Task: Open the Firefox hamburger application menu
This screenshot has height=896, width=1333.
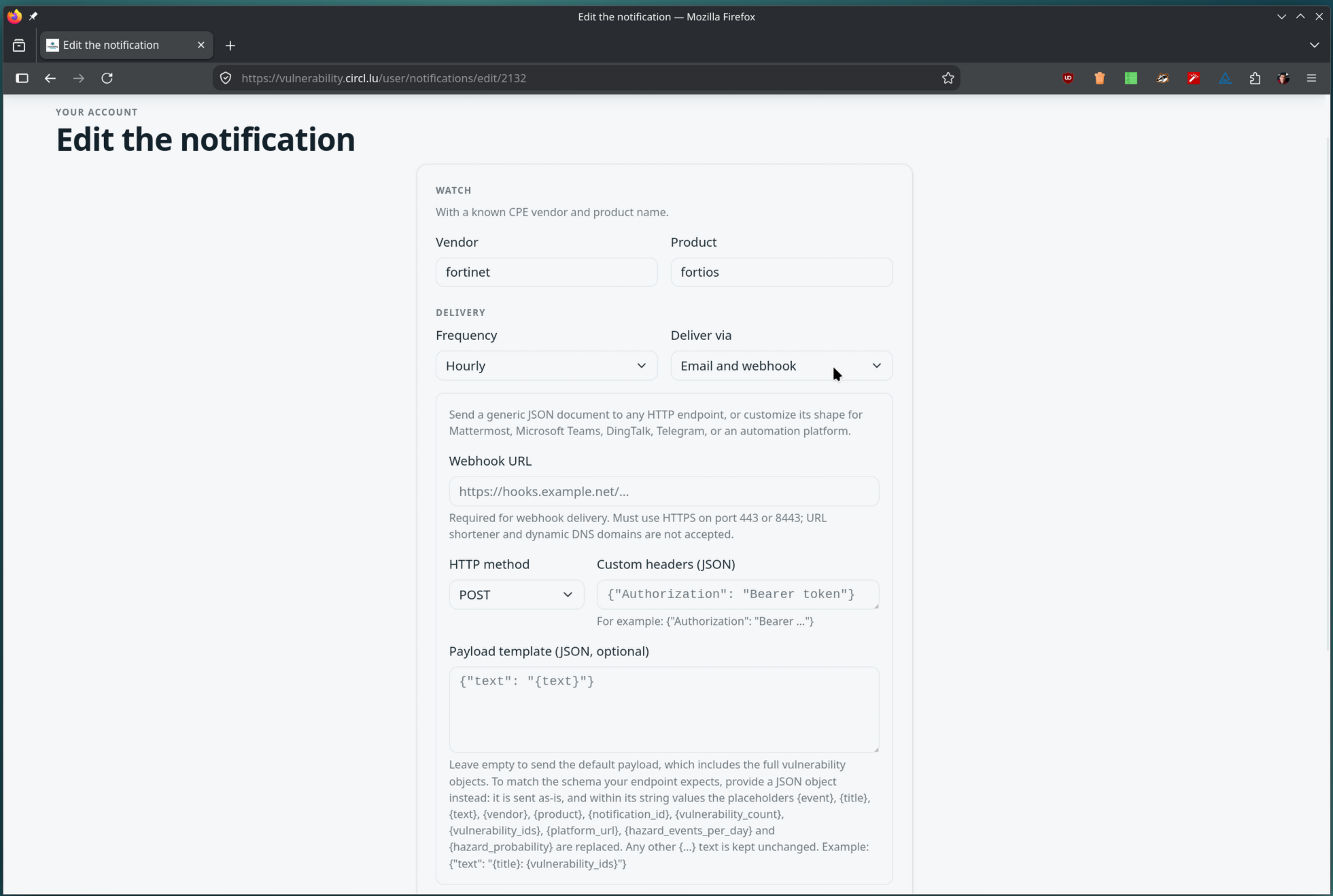Action: [1311, 78]
